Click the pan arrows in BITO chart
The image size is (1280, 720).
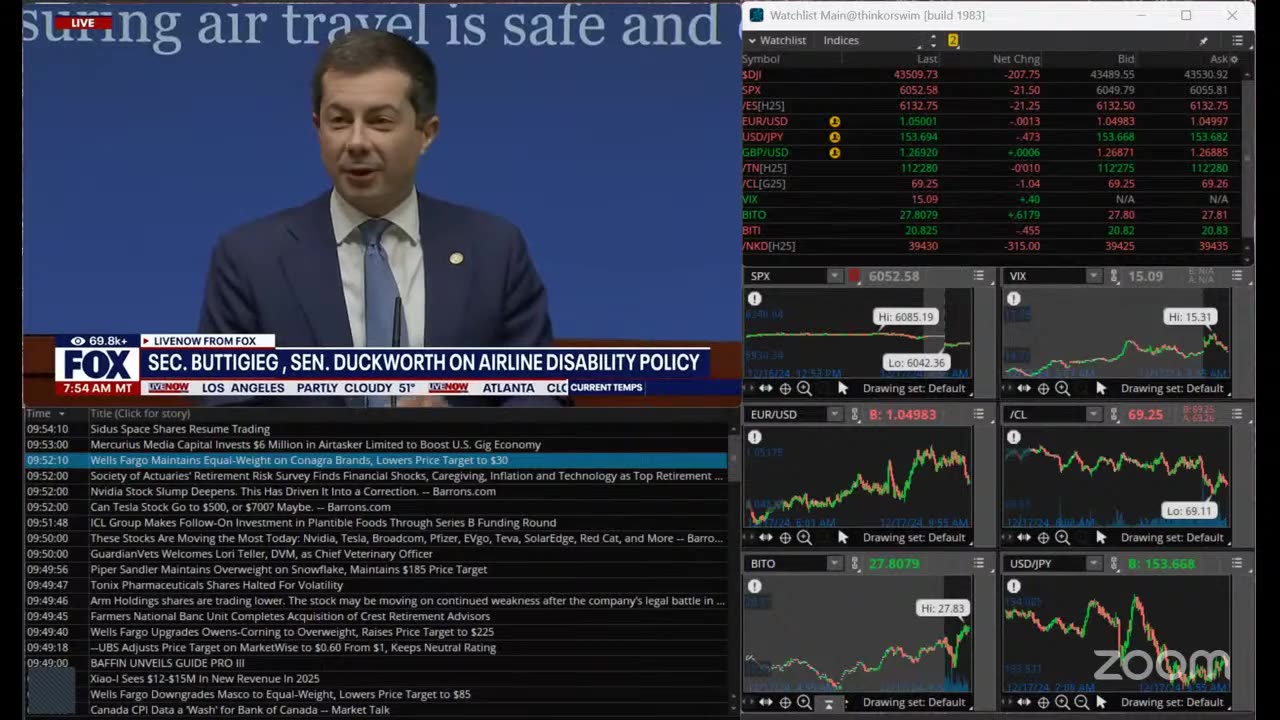coord(766,703)
